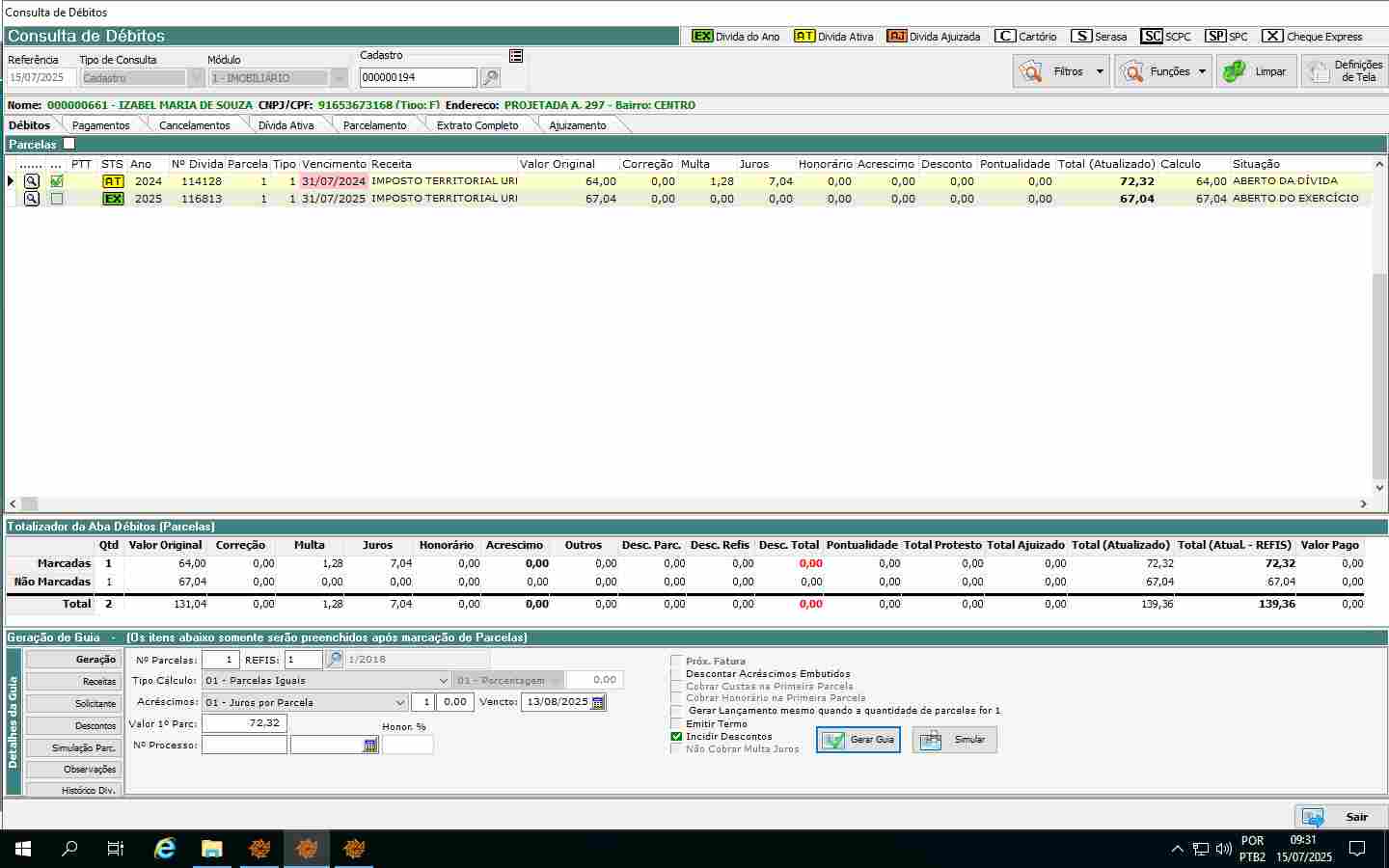This screenshot has height=868, width=1389.
Task: Click the Gerar Guia button
Action: [x=858, y=740]
